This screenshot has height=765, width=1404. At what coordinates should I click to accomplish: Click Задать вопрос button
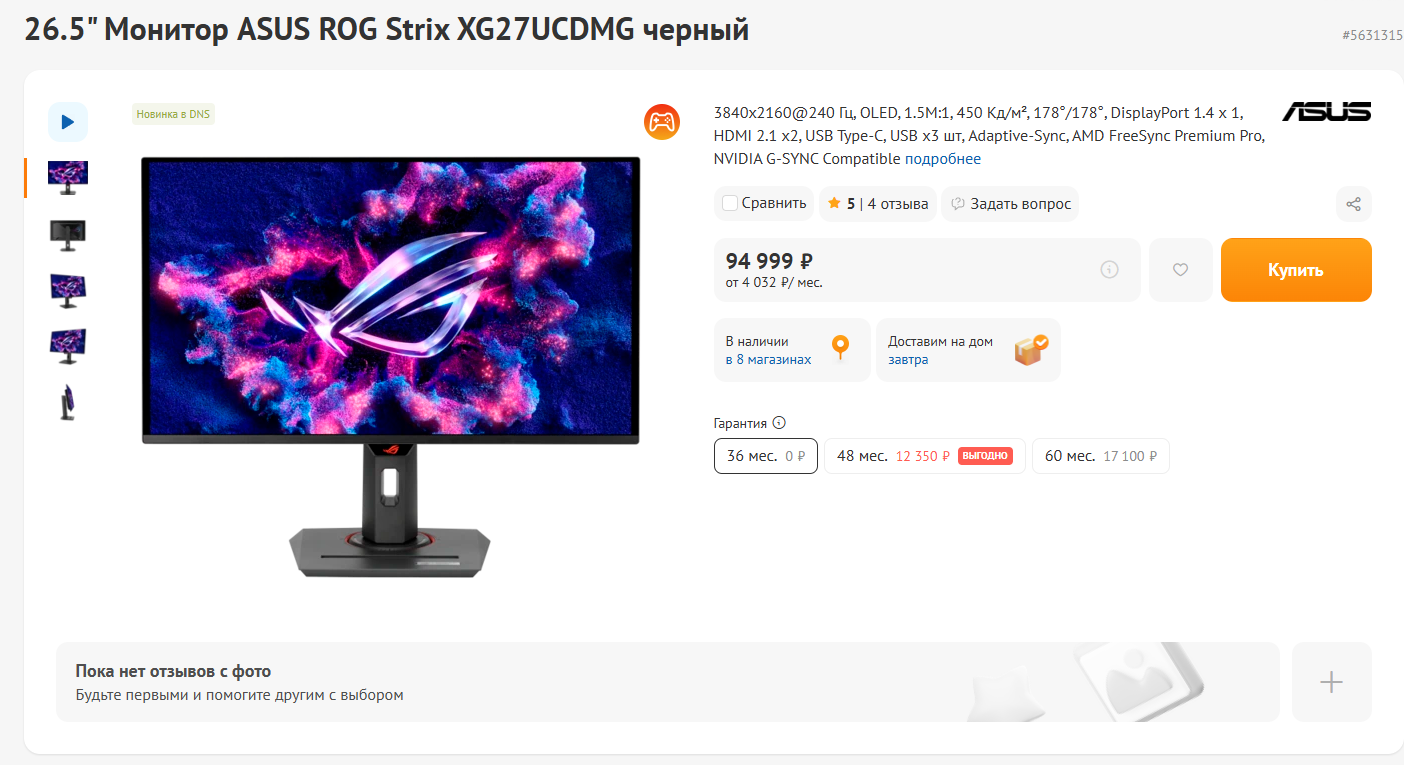click(1010, 204)
